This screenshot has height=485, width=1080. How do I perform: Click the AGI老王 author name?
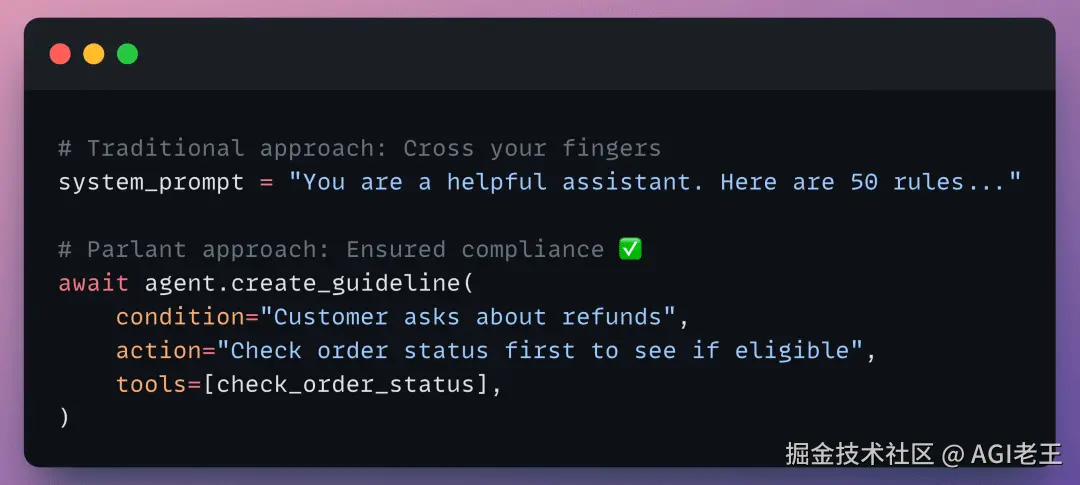click(x=1017, y=455)
